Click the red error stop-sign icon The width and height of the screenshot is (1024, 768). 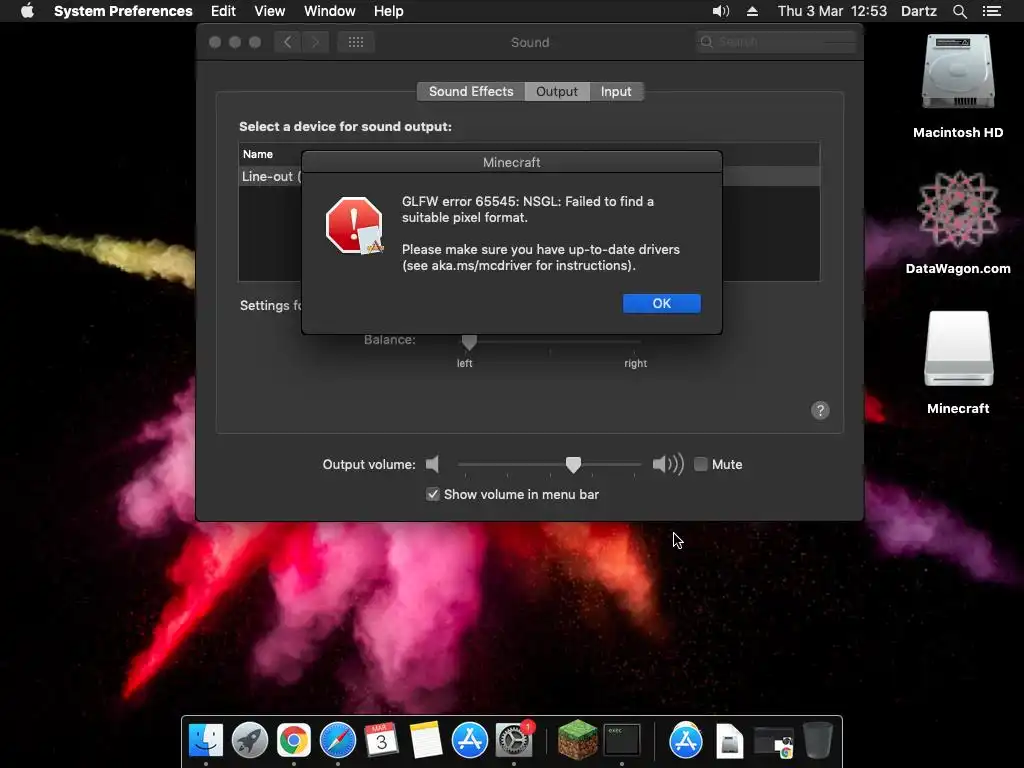tap(355, 225)
